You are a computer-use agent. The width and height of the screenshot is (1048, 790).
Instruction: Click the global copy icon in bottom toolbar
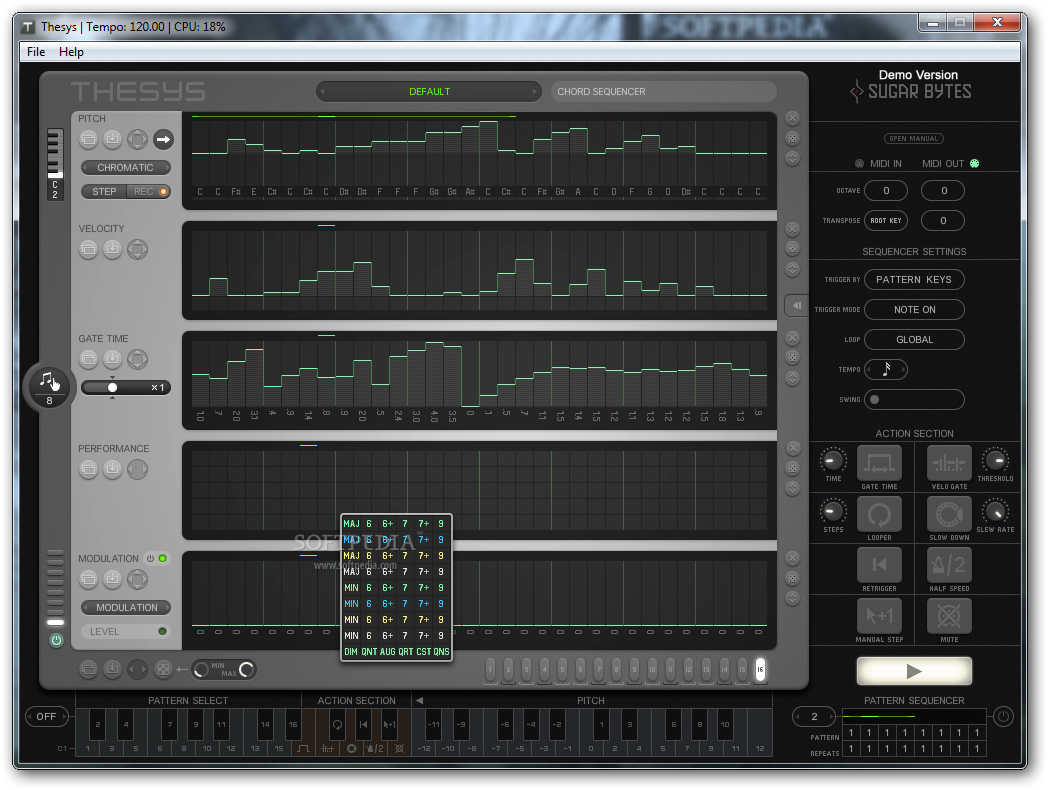(x=88, y=669)
